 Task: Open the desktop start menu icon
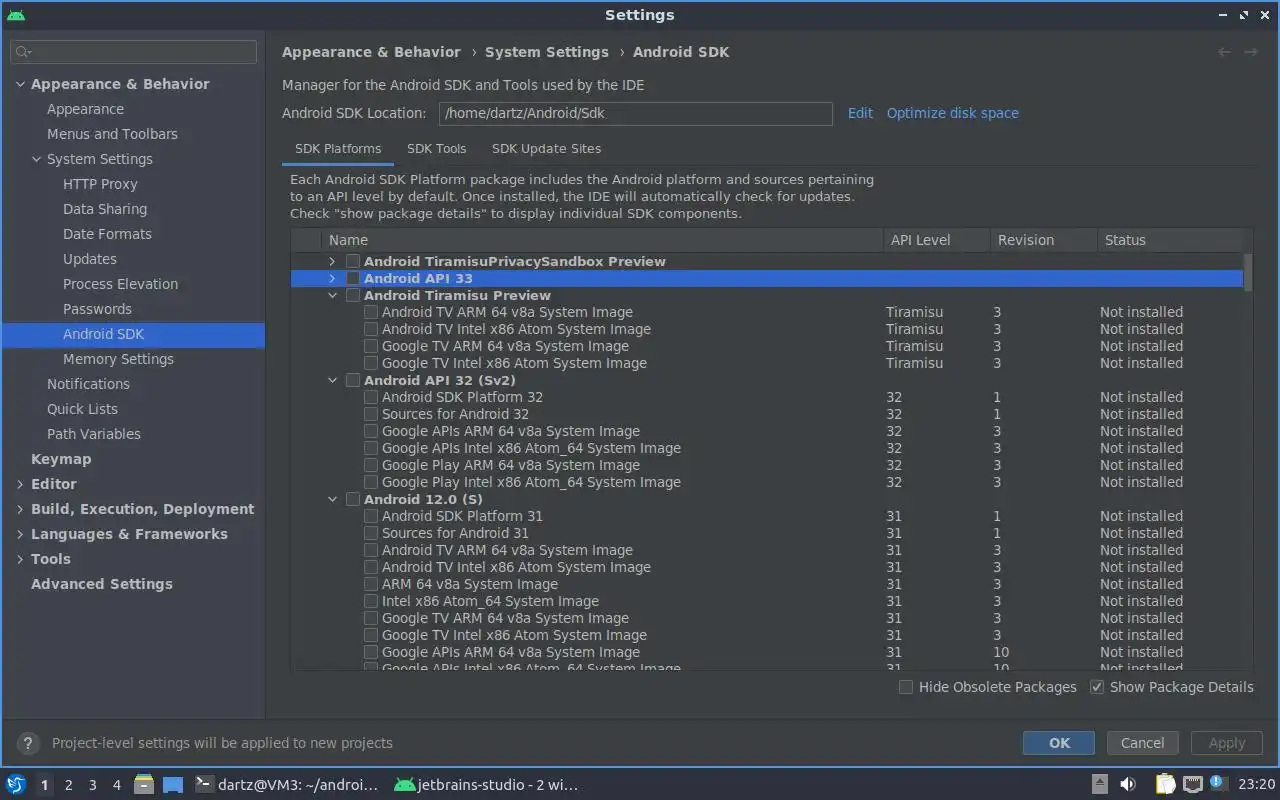pos(16,784)
